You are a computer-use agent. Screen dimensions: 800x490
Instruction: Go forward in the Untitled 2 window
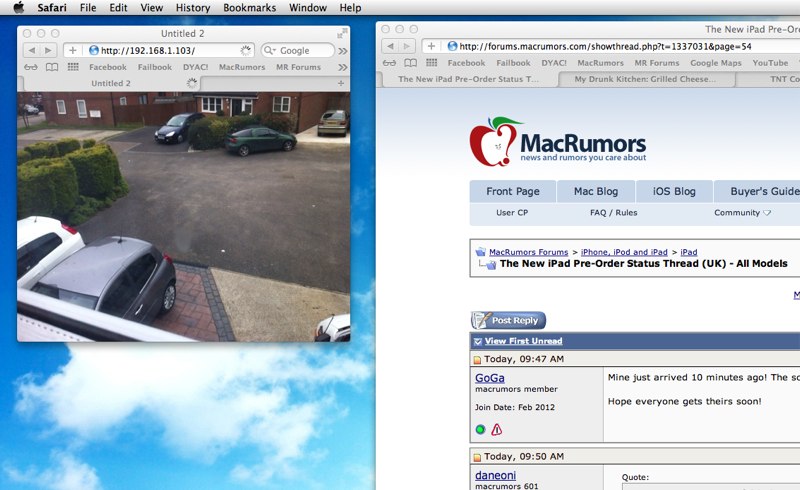click(x=48, y=50)
